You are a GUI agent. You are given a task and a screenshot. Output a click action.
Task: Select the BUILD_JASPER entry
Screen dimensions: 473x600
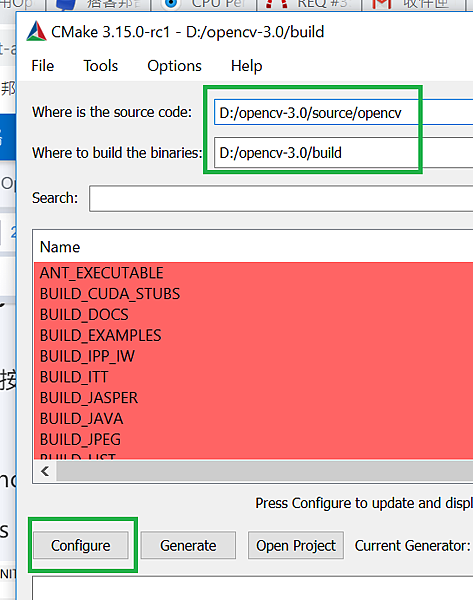coord(253,398)
